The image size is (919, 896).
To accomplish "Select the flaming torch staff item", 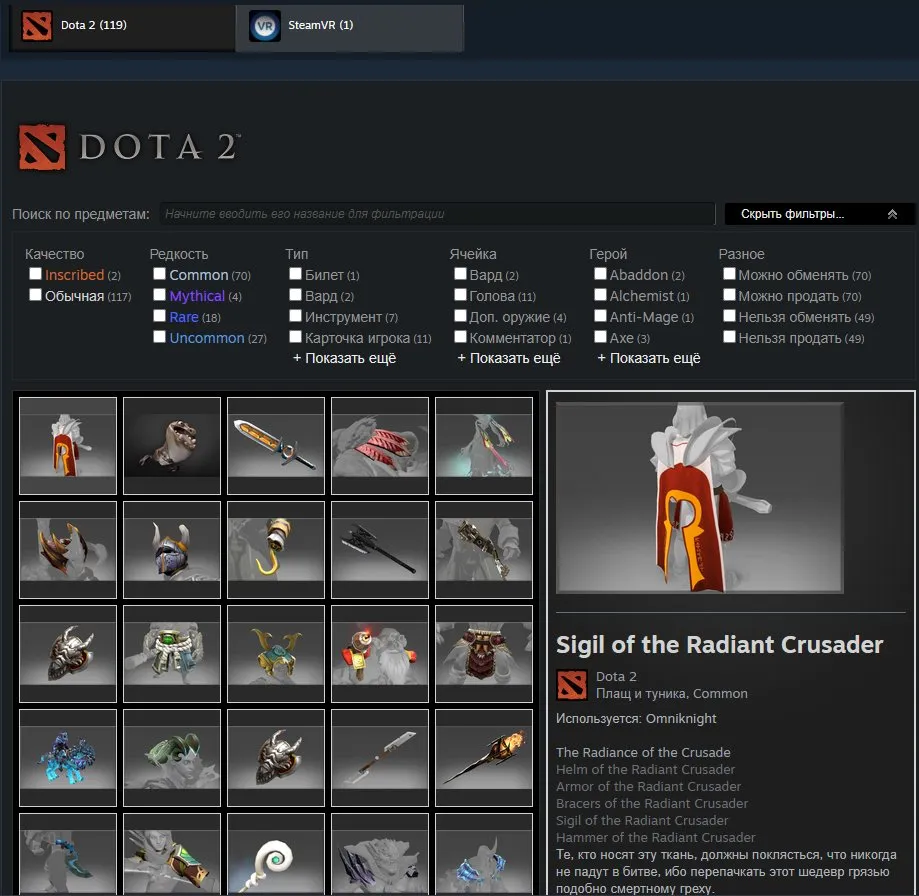I will [x=484, y=758].
